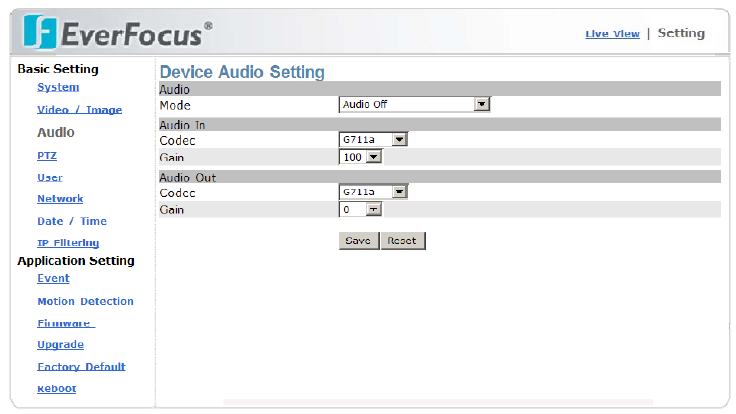
Task: Open the Audio In Gain dropdown
Action: [374, 157]
